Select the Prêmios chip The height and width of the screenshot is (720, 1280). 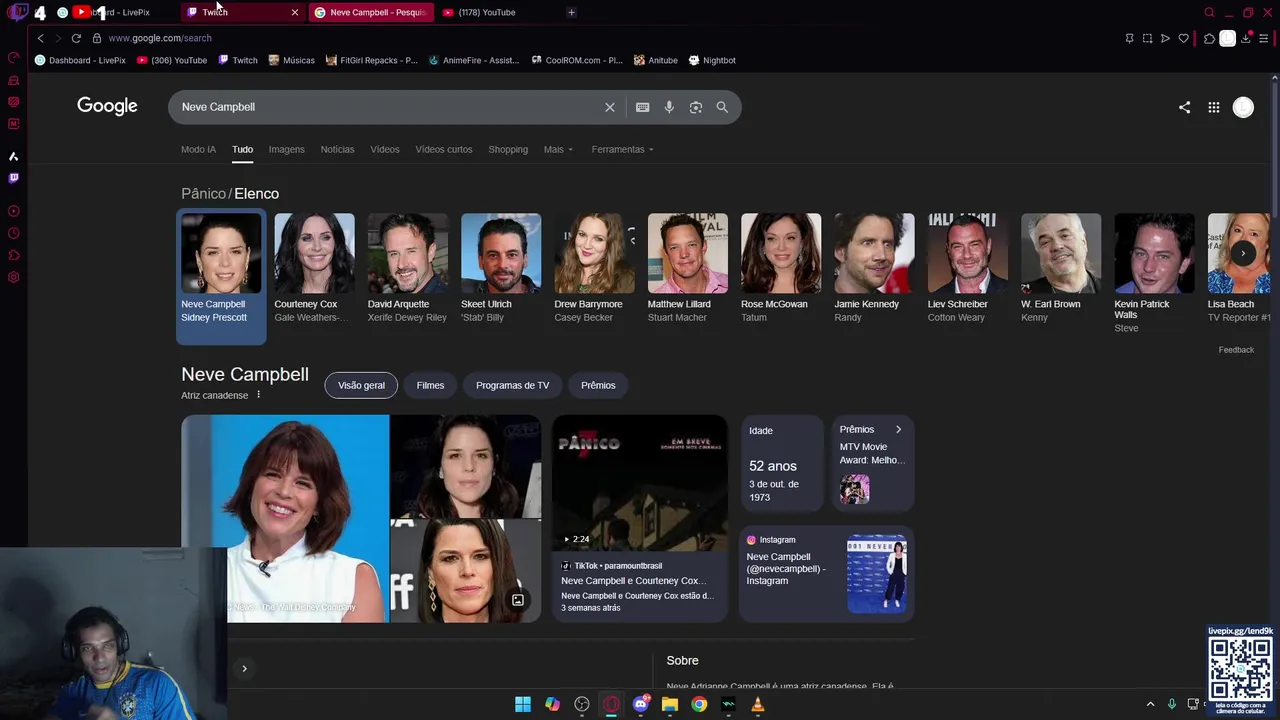(598, 385)
